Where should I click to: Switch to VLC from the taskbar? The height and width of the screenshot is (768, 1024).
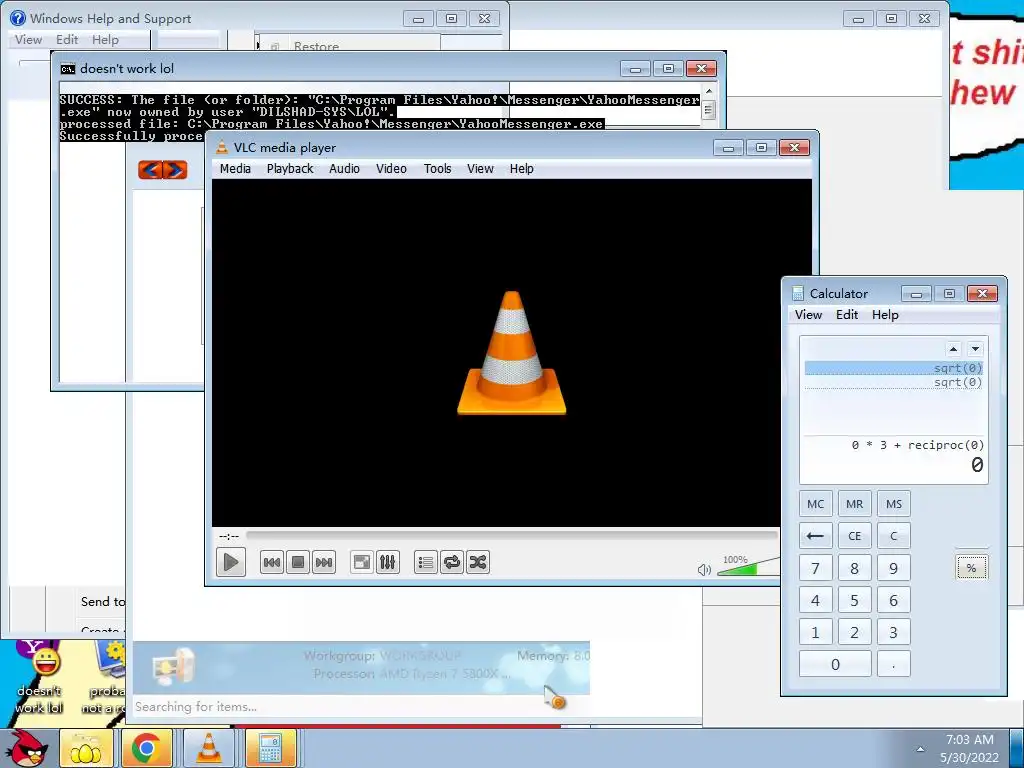[208, 748]
